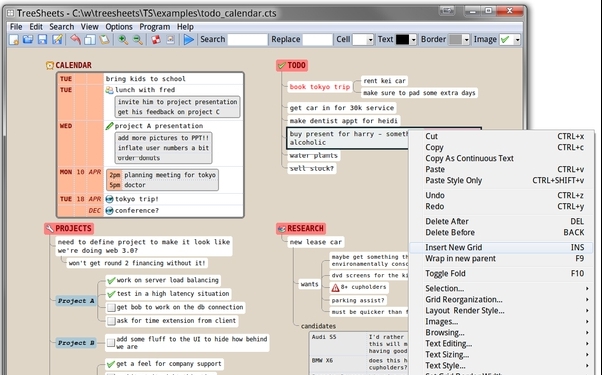Open the Options menu
Image resolution: width=604 pixels, height=375 pixels.
click(x=119, y=27)
